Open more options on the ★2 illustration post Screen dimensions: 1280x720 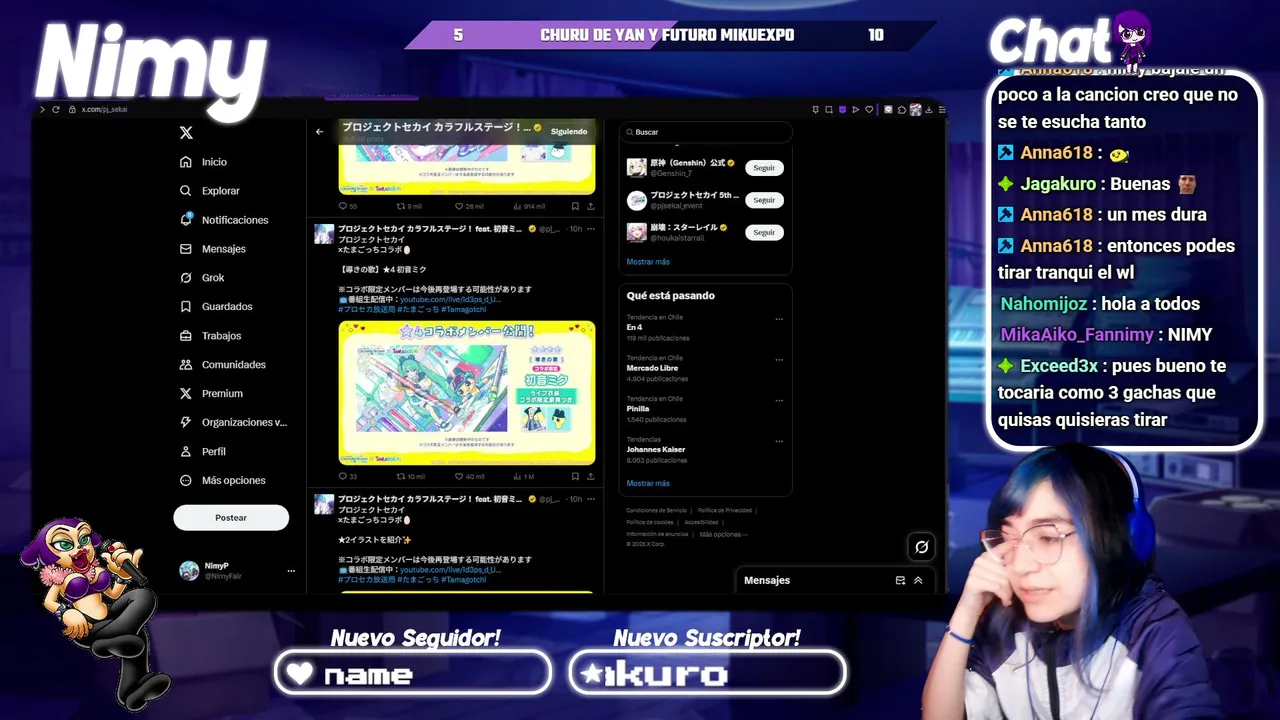coord(591,499)
